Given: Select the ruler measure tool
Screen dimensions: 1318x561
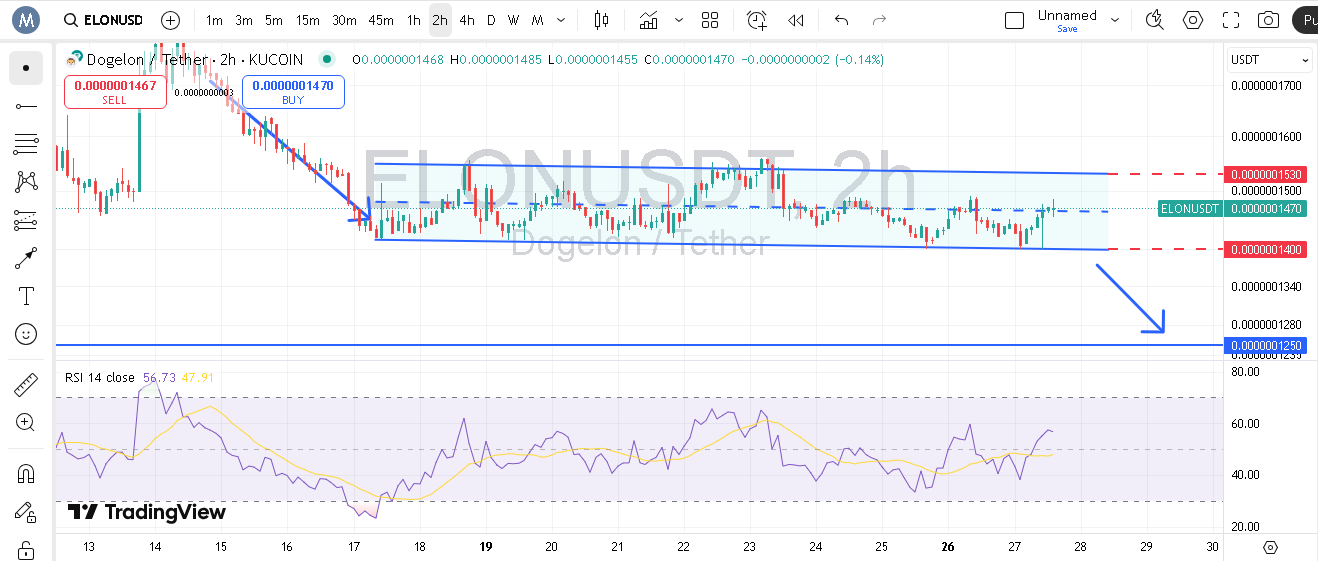Looking at the screenshot, I should [x=26, y=385].
